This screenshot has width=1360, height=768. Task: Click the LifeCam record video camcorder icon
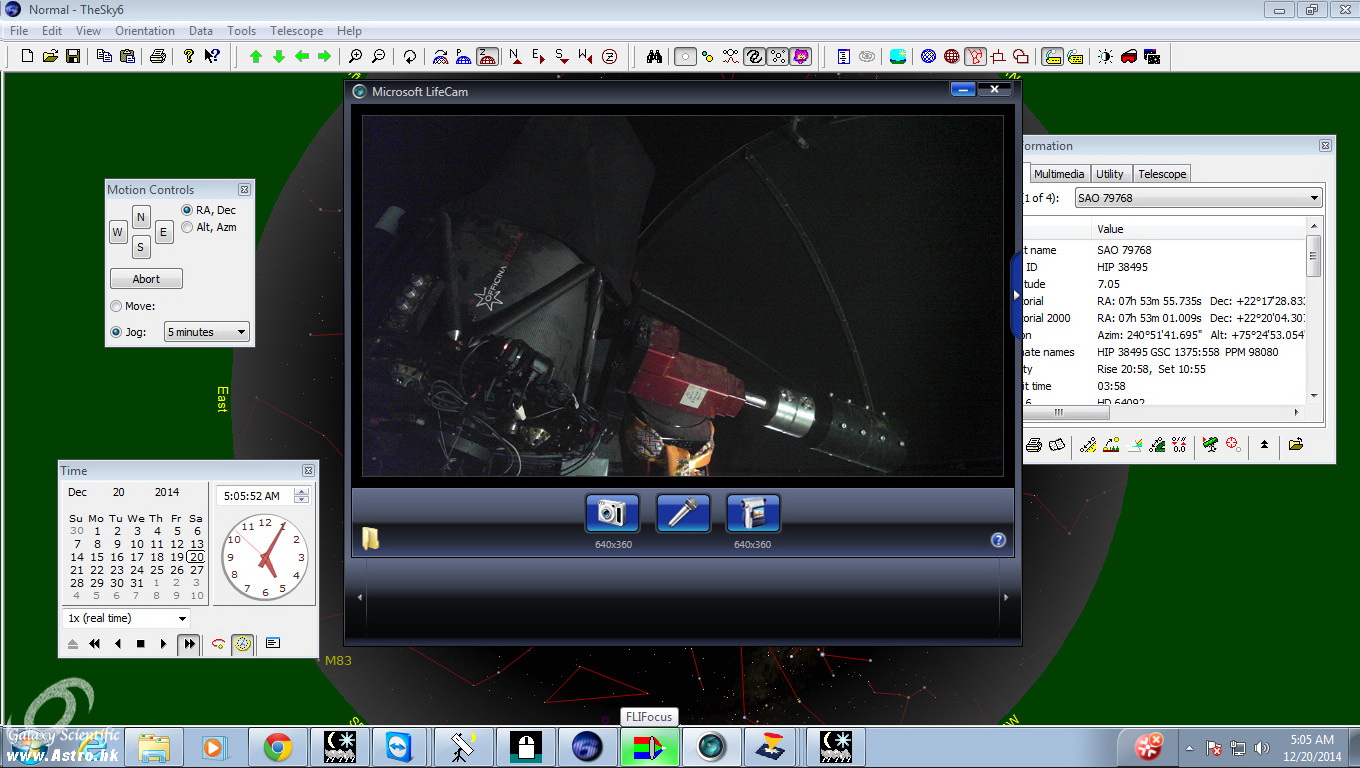tap(752, 513)
